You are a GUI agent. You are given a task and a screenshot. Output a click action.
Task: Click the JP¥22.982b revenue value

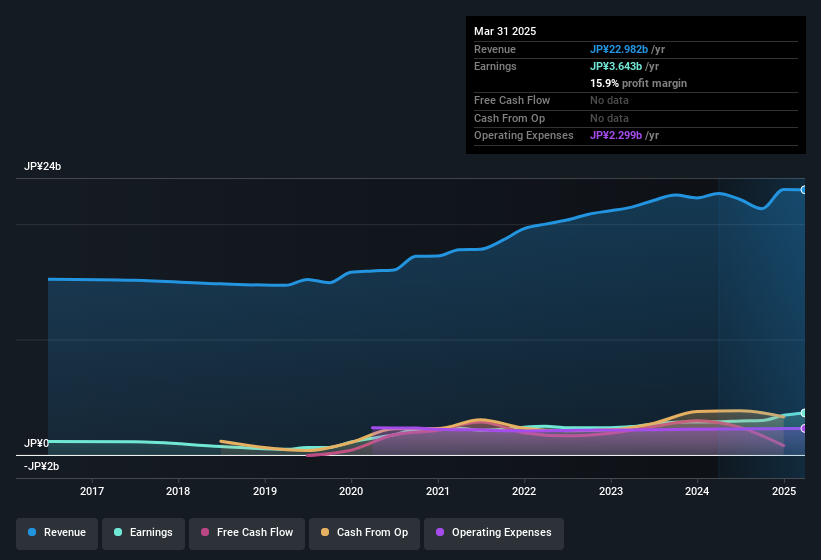[619, 49]
